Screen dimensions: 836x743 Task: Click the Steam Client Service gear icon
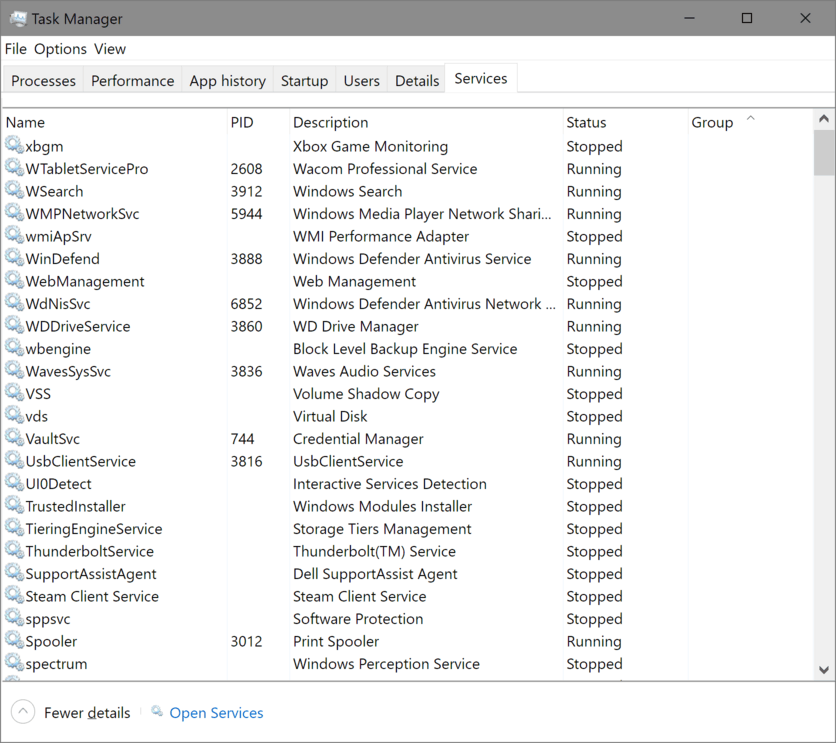14,595
